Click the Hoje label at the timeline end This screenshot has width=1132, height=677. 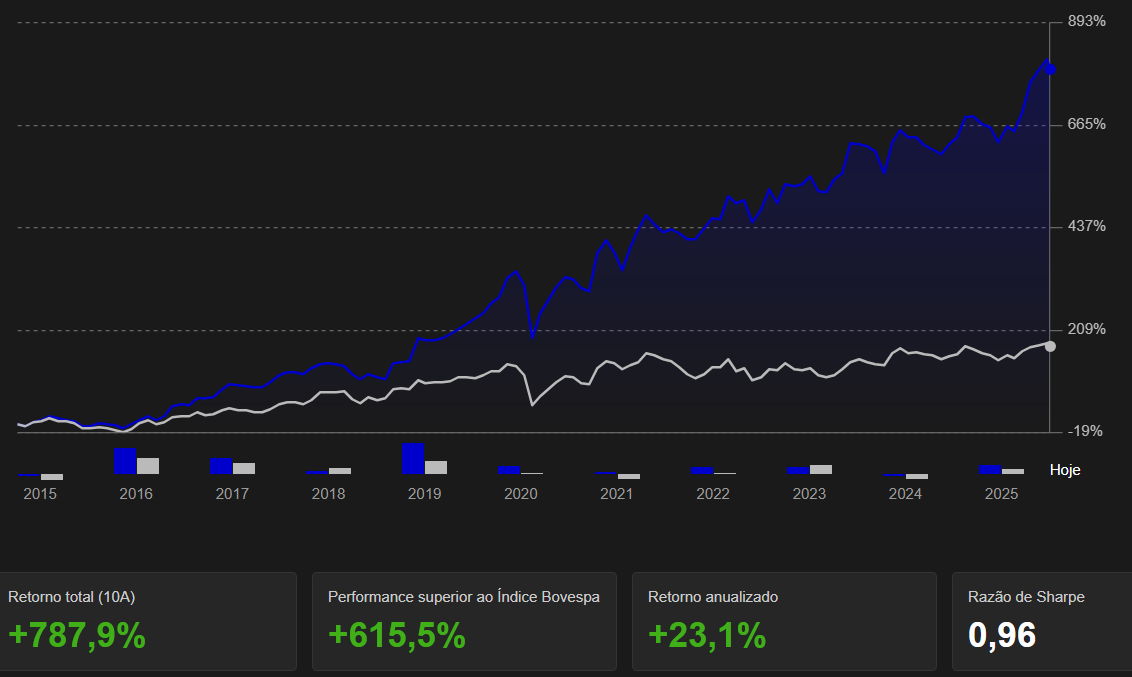[1065, 470]
